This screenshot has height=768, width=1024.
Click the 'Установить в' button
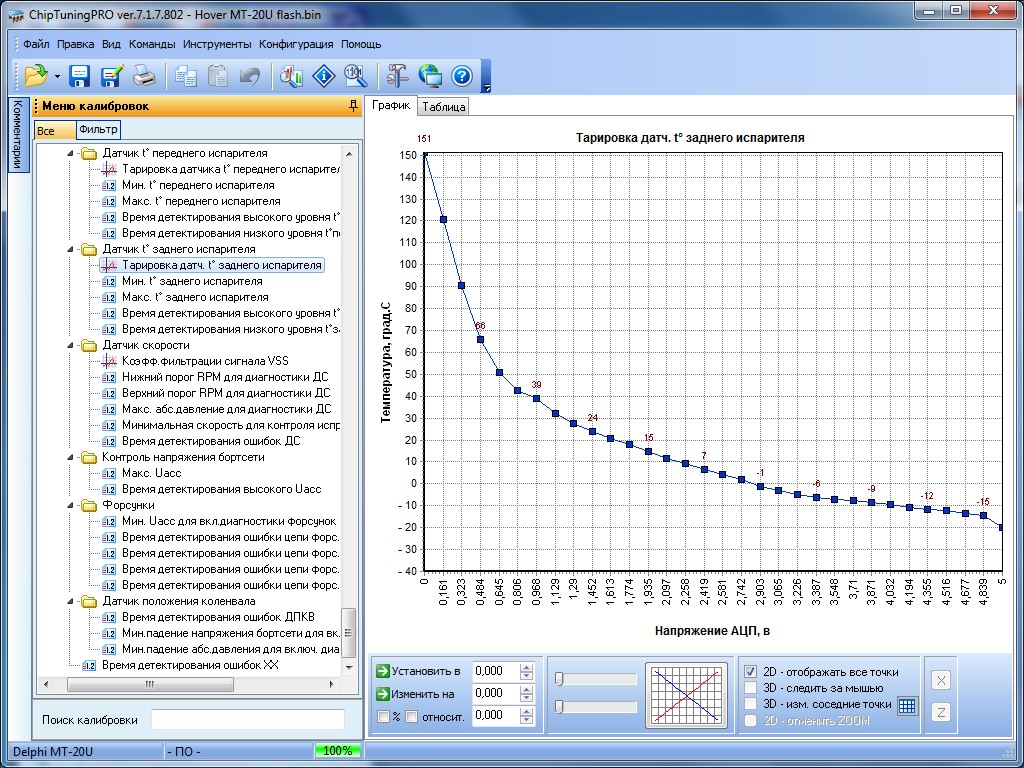(x=418, y=671)
